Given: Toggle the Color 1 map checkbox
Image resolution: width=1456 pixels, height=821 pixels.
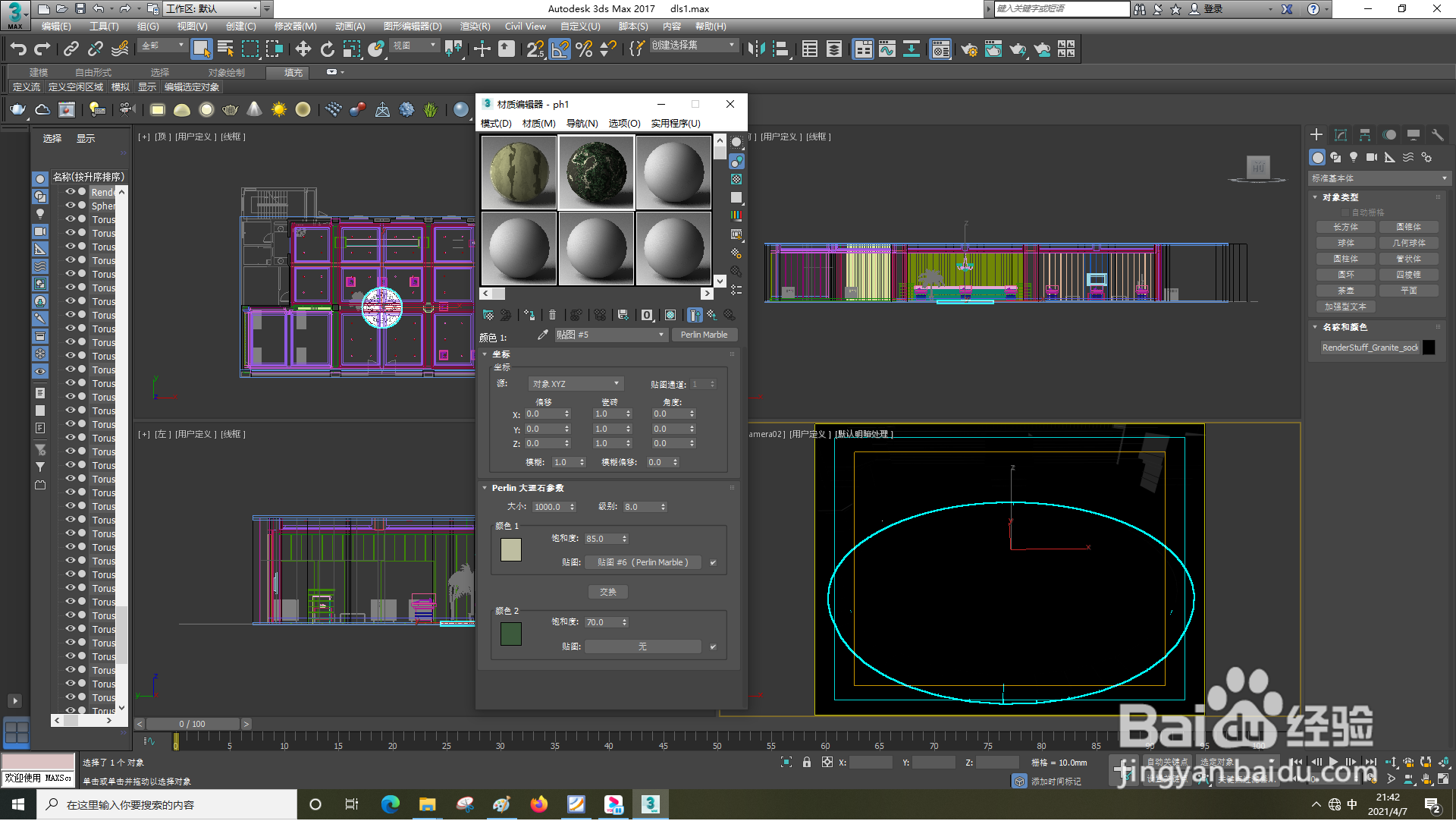Looking at the screenshot, I should [x=713, y=563].
